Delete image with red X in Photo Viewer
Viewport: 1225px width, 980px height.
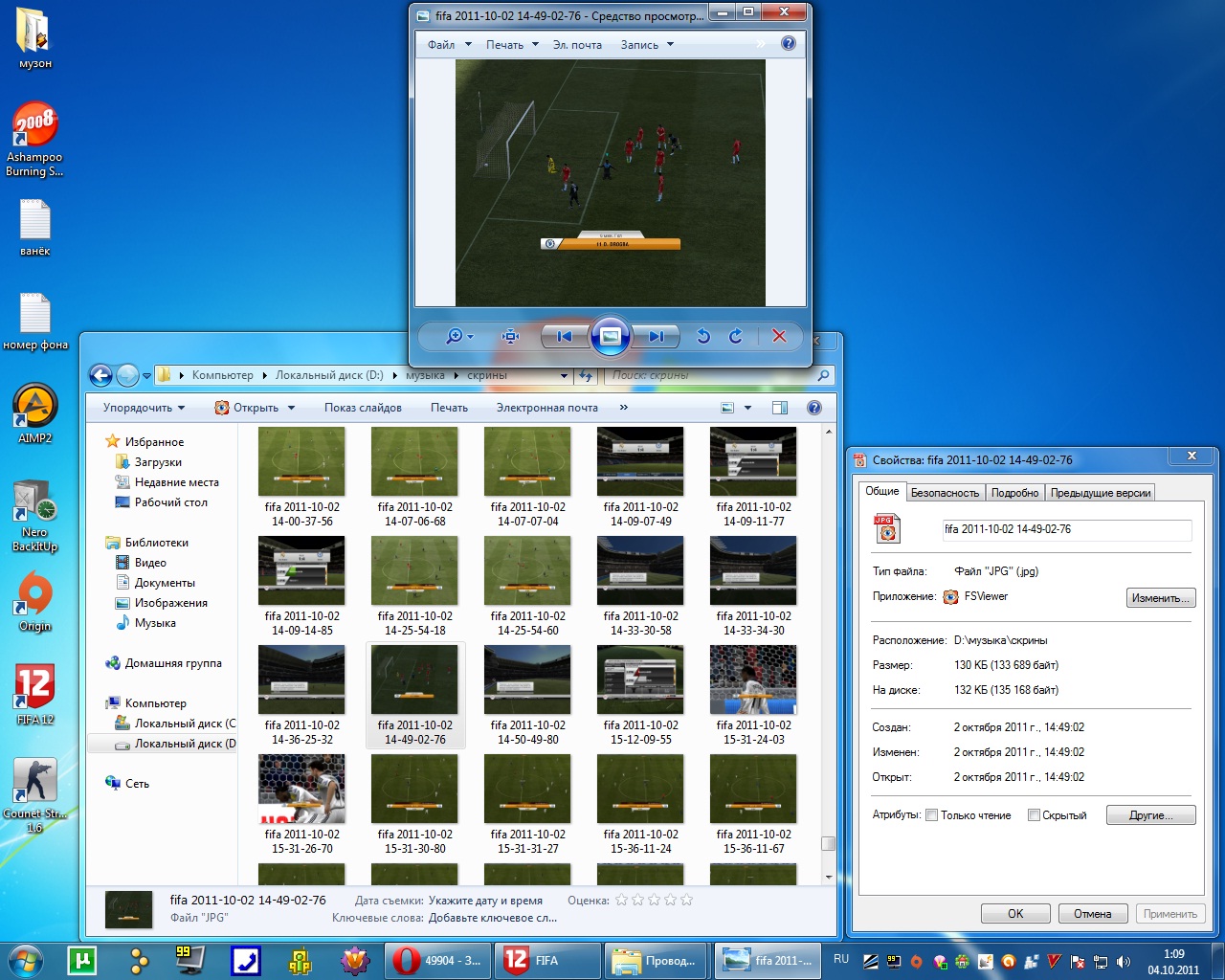(x=779, y=336)
